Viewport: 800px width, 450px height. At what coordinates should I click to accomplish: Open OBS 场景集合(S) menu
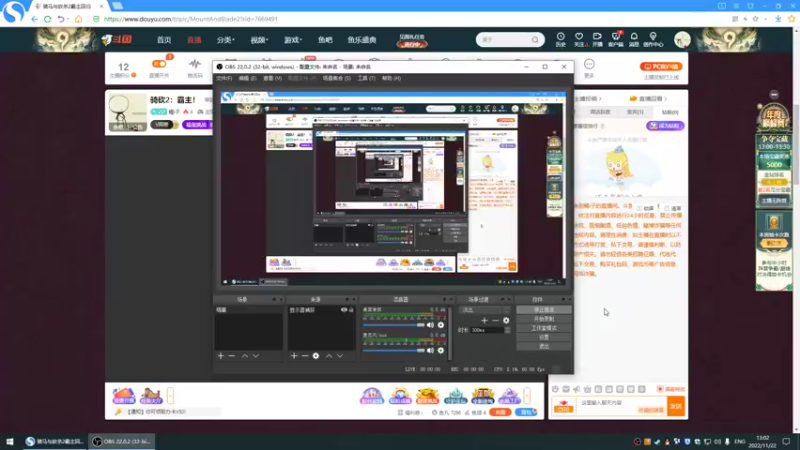click(337, 78)
